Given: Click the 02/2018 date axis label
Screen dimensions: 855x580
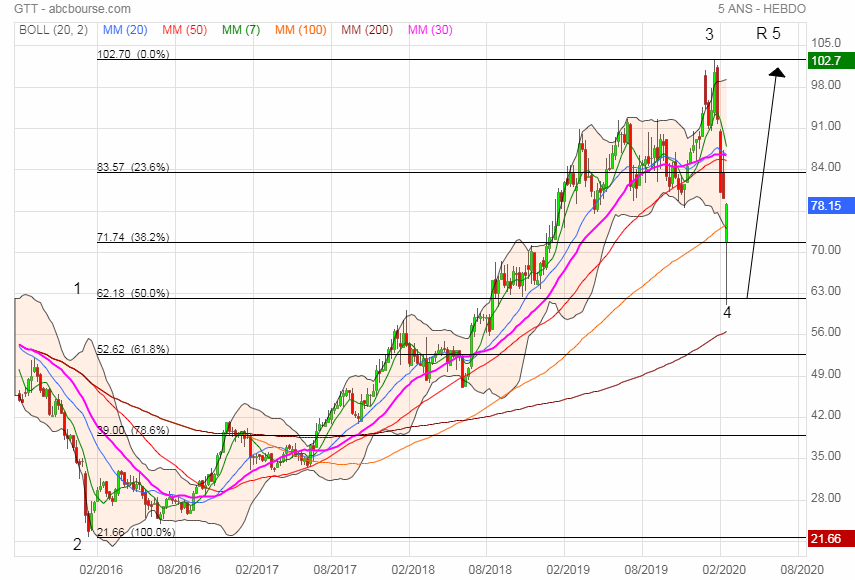Looking at the screenshot, I should click(413, 570).
